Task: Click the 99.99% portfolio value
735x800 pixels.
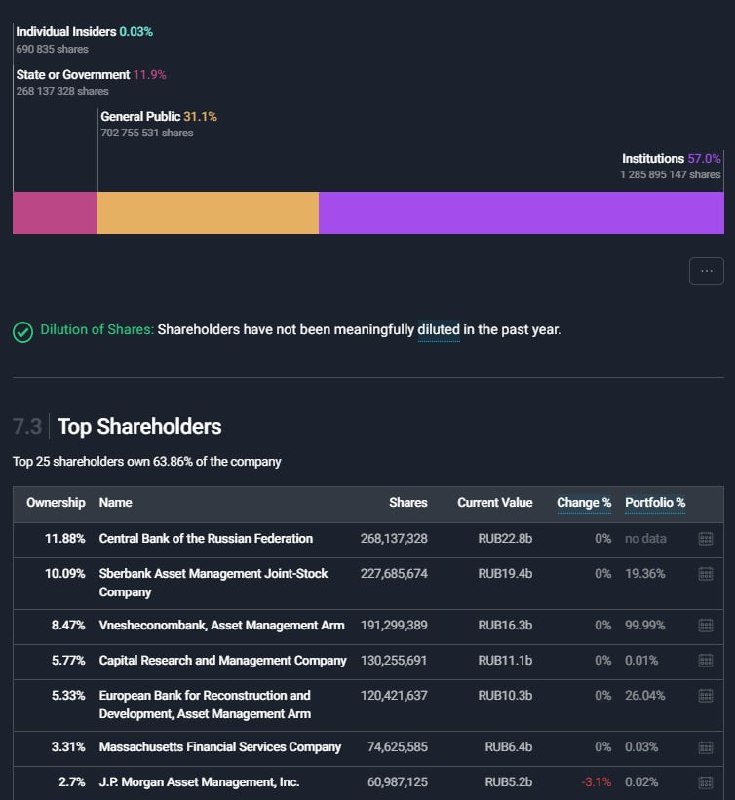Action: coord(645,626)
